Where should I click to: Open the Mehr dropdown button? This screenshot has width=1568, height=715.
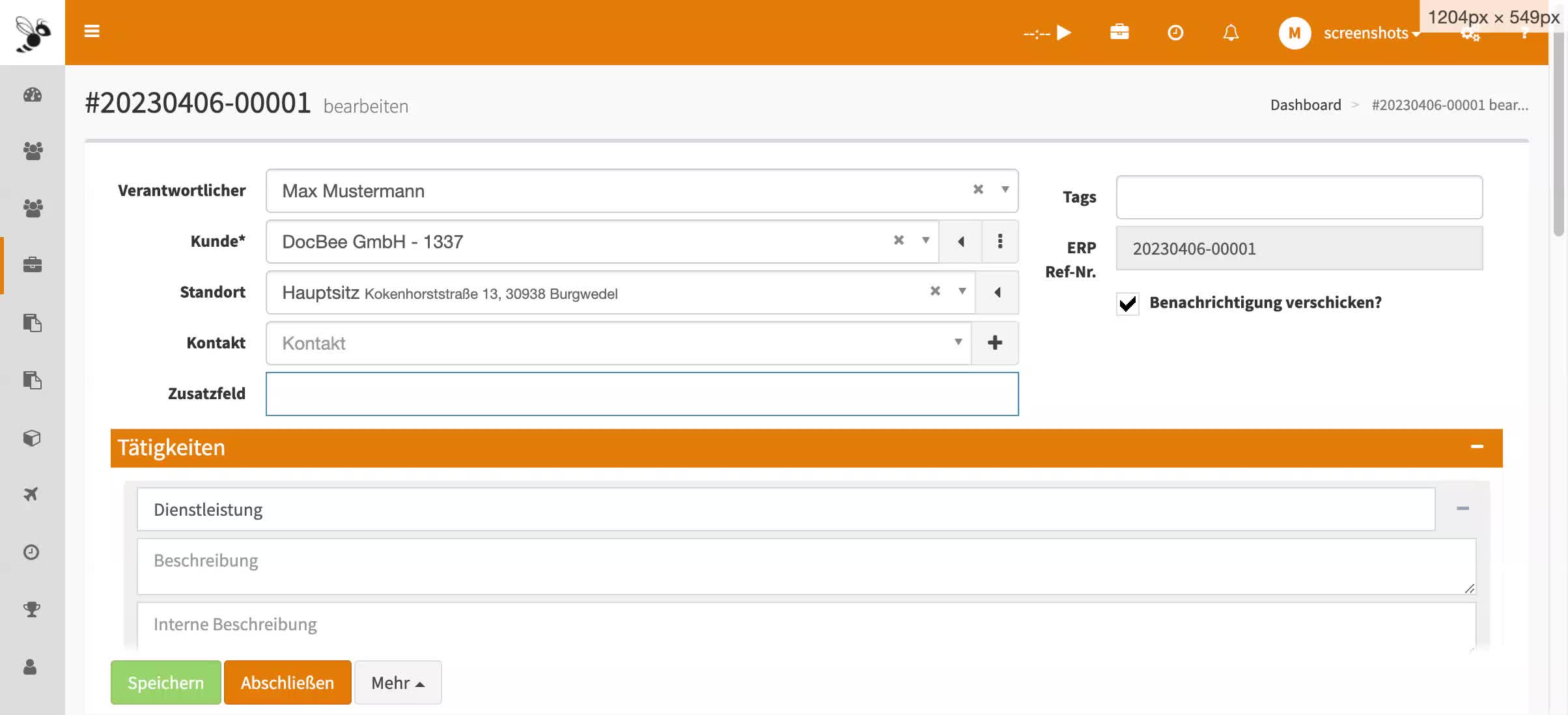tap(397, 682)
